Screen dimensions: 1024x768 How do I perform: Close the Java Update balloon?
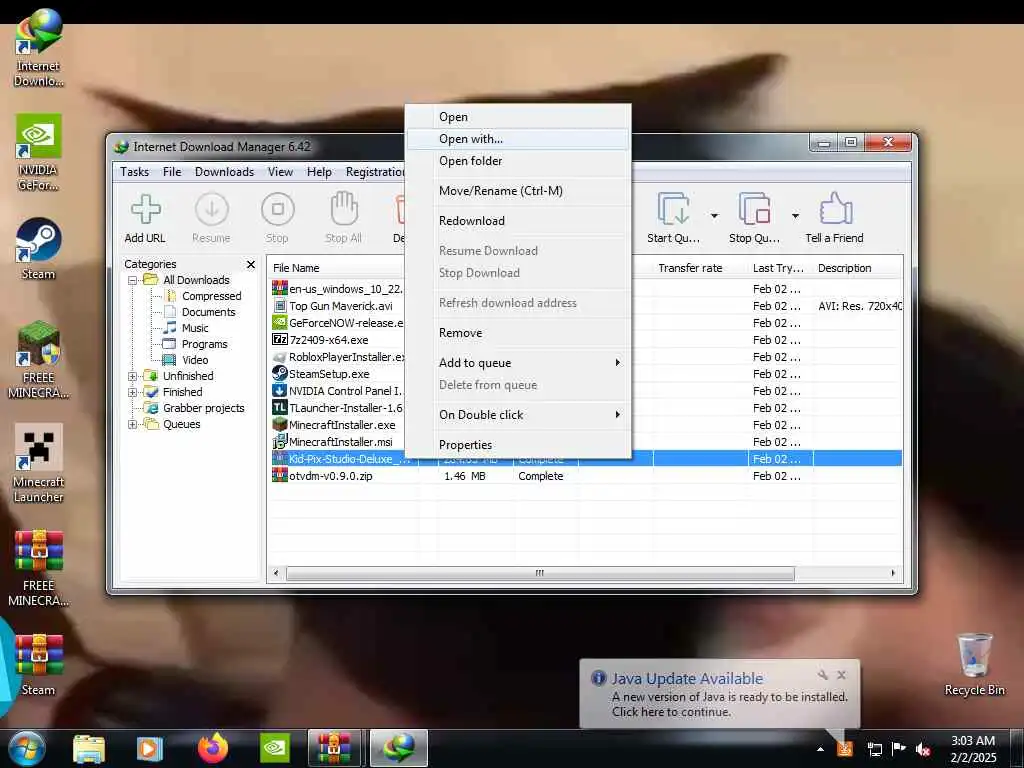pyautogui.click(x=842, y=675)
